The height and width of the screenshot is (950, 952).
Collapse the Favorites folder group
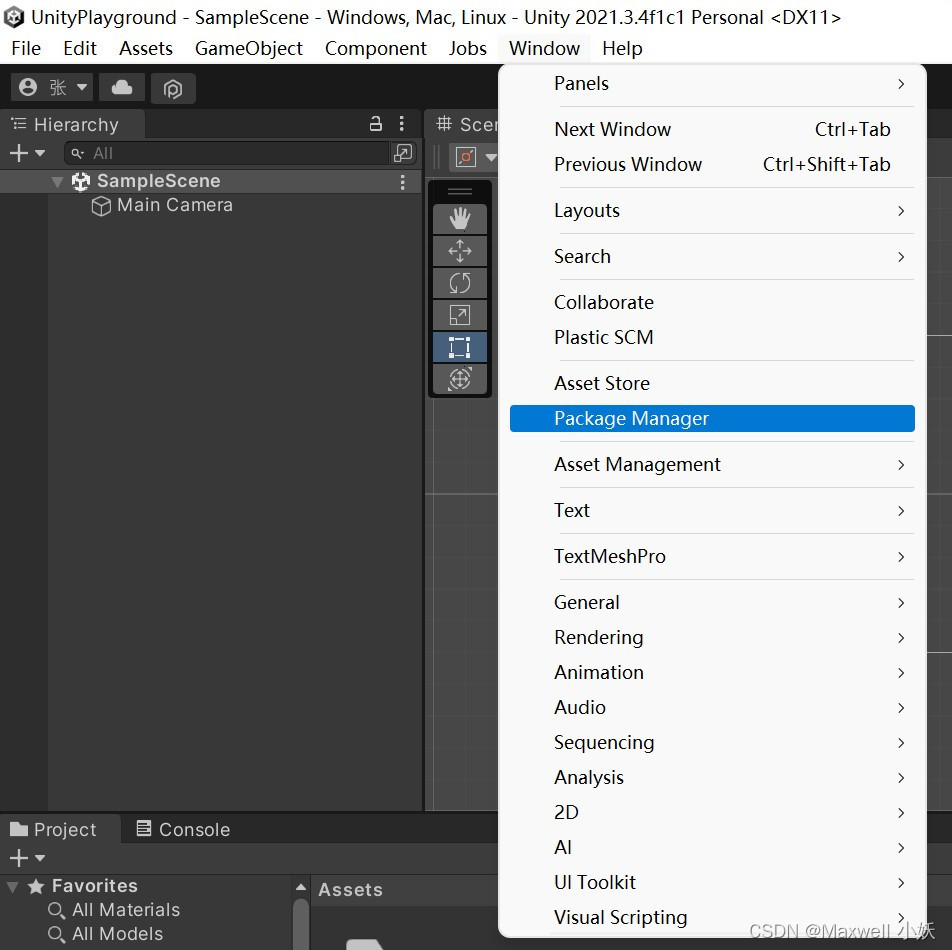(12, 886)
